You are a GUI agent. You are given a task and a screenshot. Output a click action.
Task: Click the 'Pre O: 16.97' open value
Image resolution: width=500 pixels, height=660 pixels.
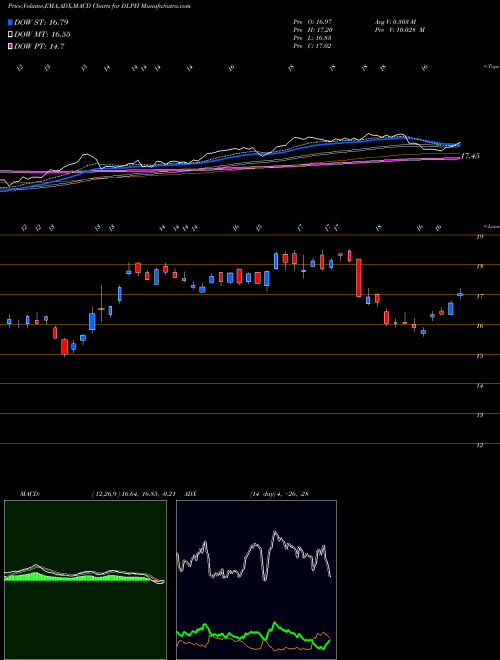coord(313,22)
